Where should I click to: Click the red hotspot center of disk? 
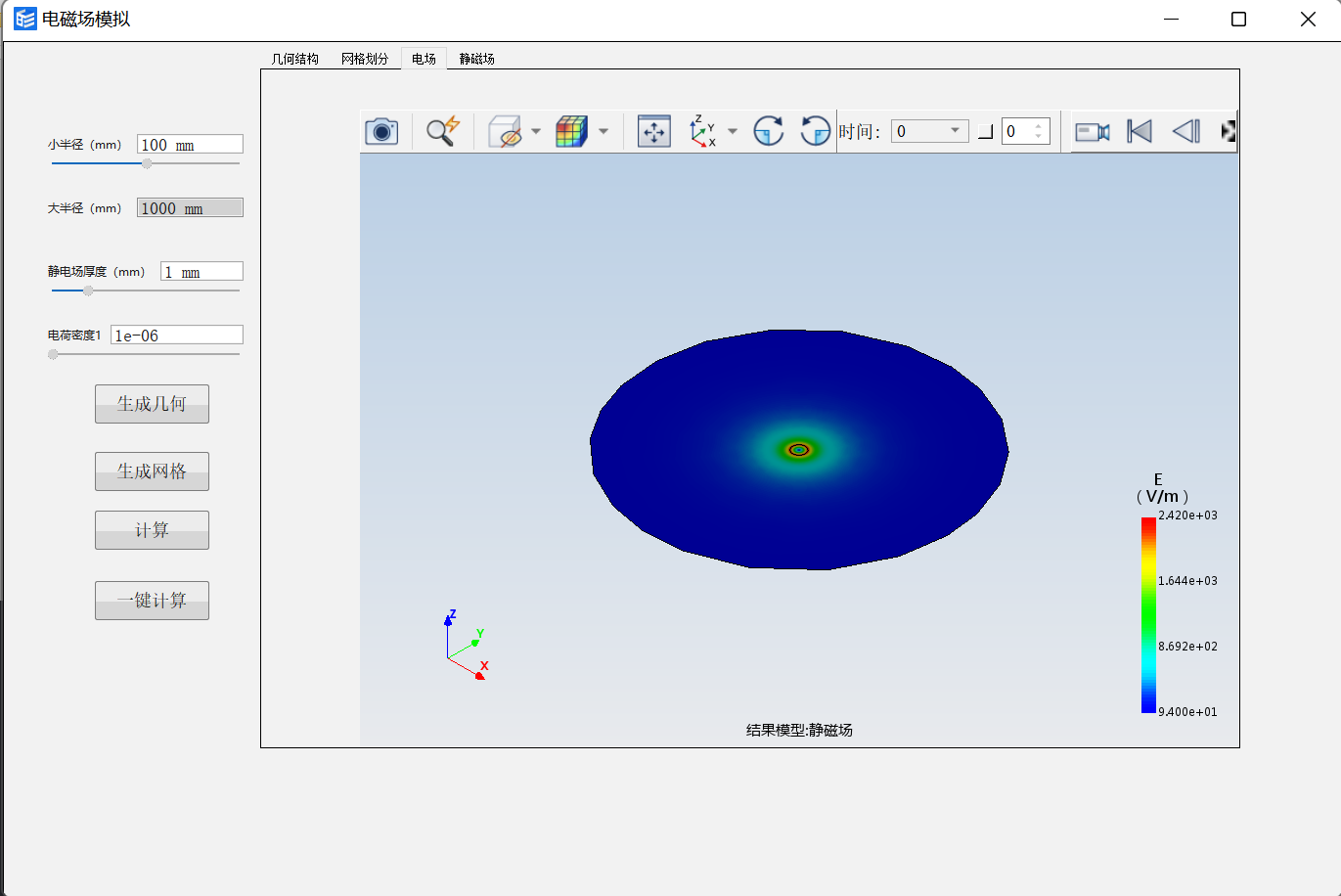[x=799, y=450]
